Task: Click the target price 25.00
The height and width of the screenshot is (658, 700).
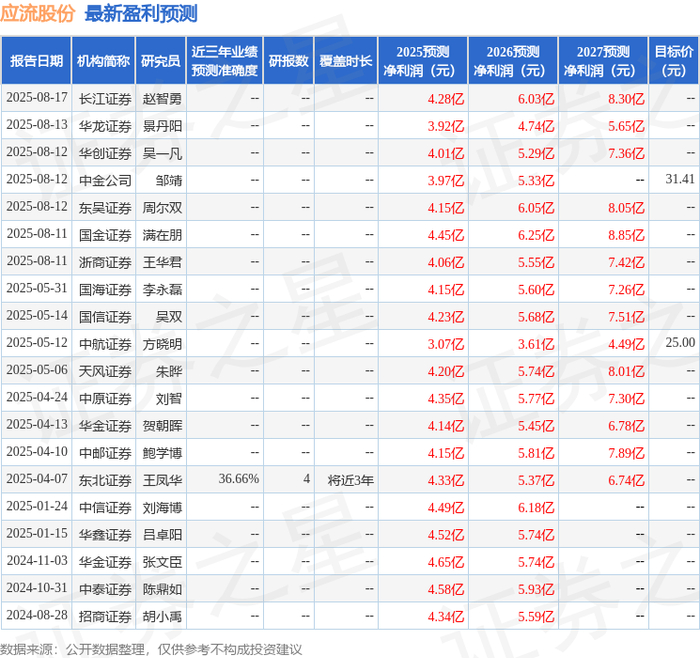Action: coord(680,343)
